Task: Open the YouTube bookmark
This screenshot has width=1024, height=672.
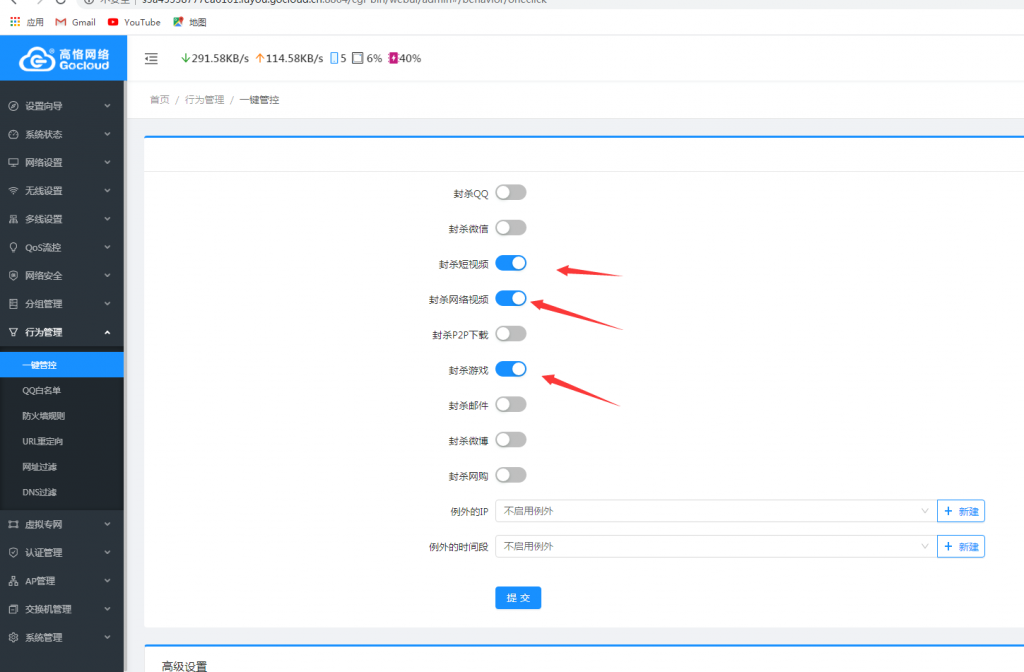Action: click(x=134, y=22)
